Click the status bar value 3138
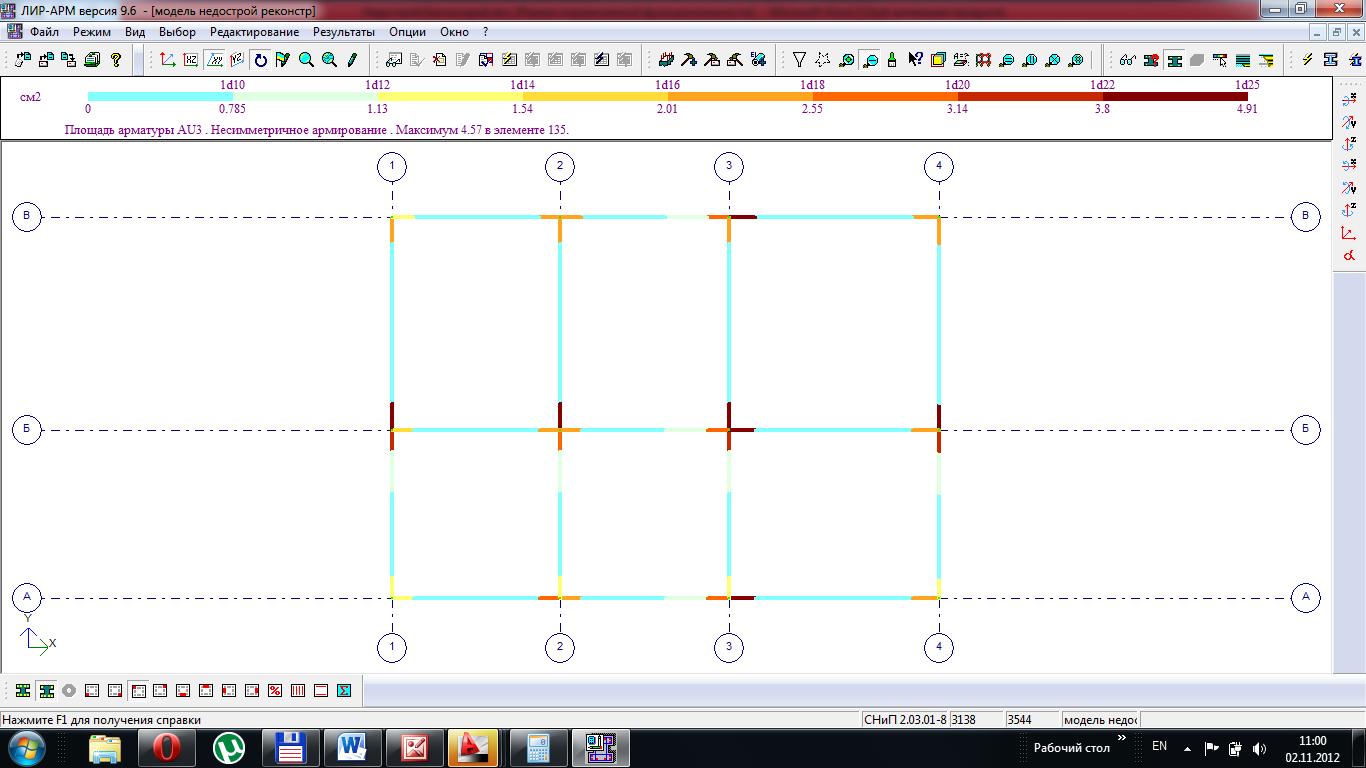 click(x=976, y=719)
